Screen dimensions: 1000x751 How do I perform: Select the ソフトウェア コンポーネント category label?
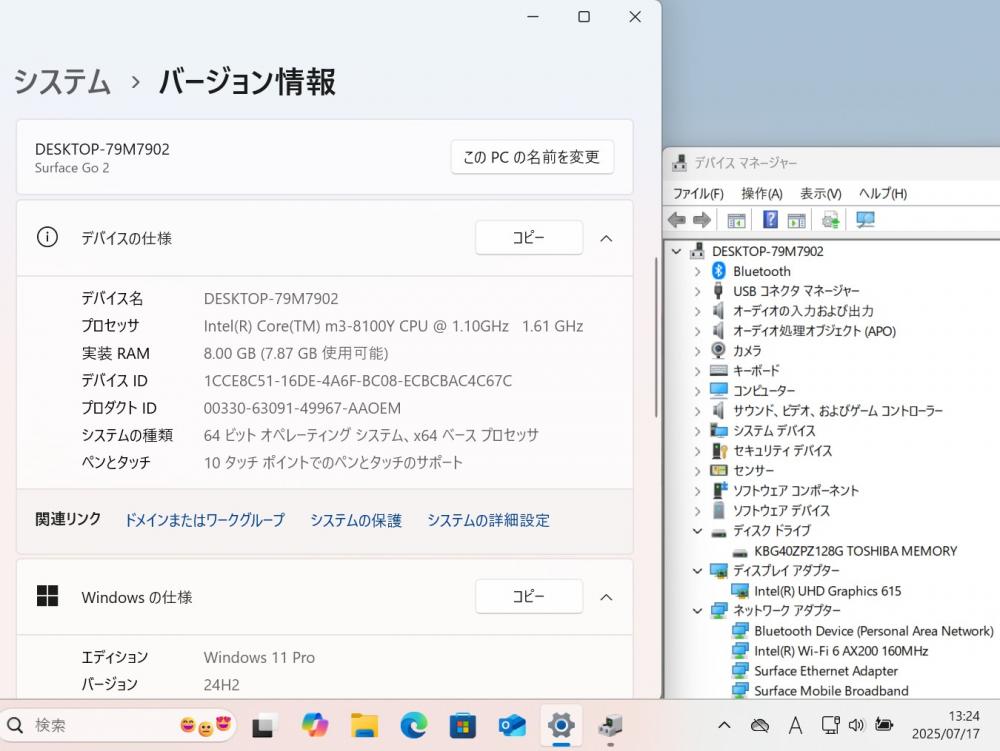(795, 490)
